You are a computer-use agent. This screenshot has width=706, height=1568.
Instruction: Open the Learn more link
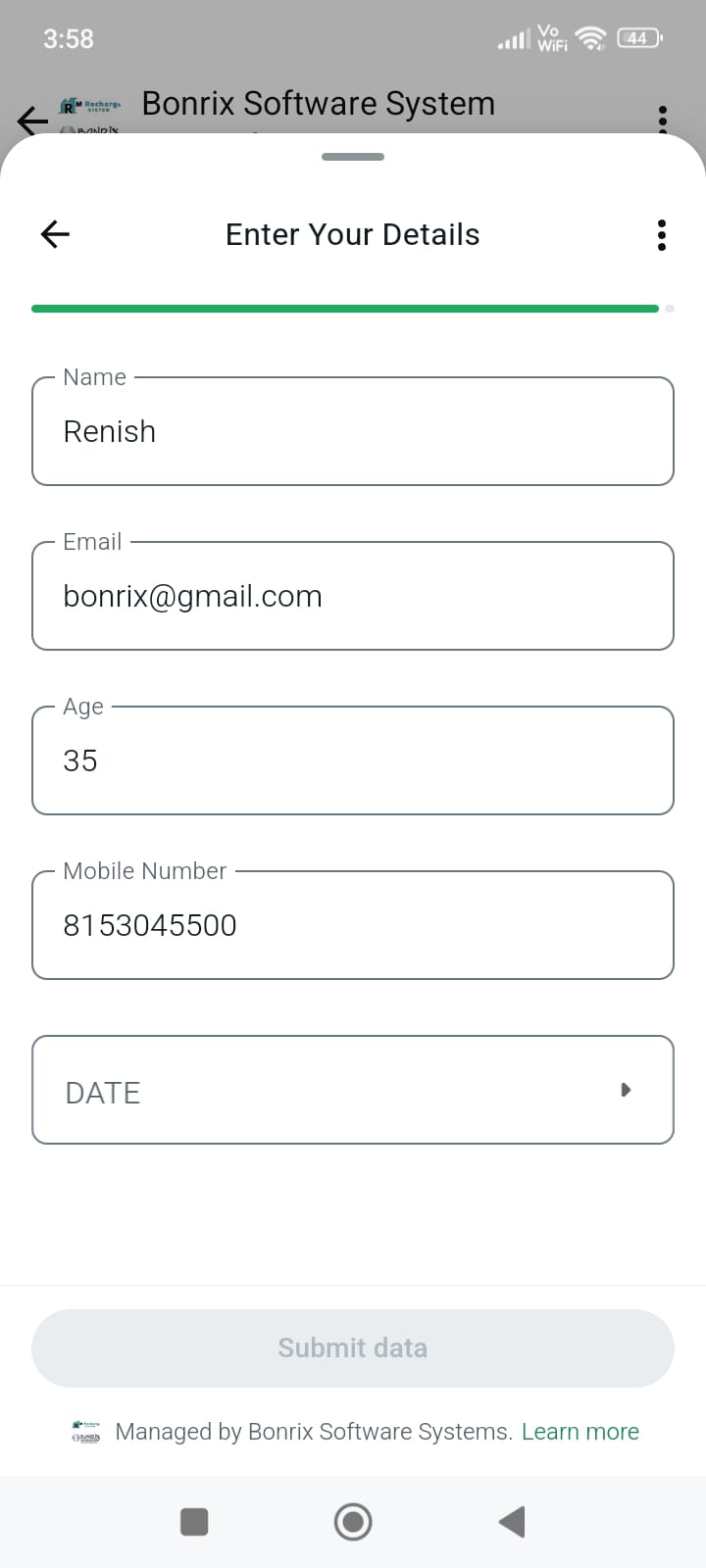pos(580,1432)
